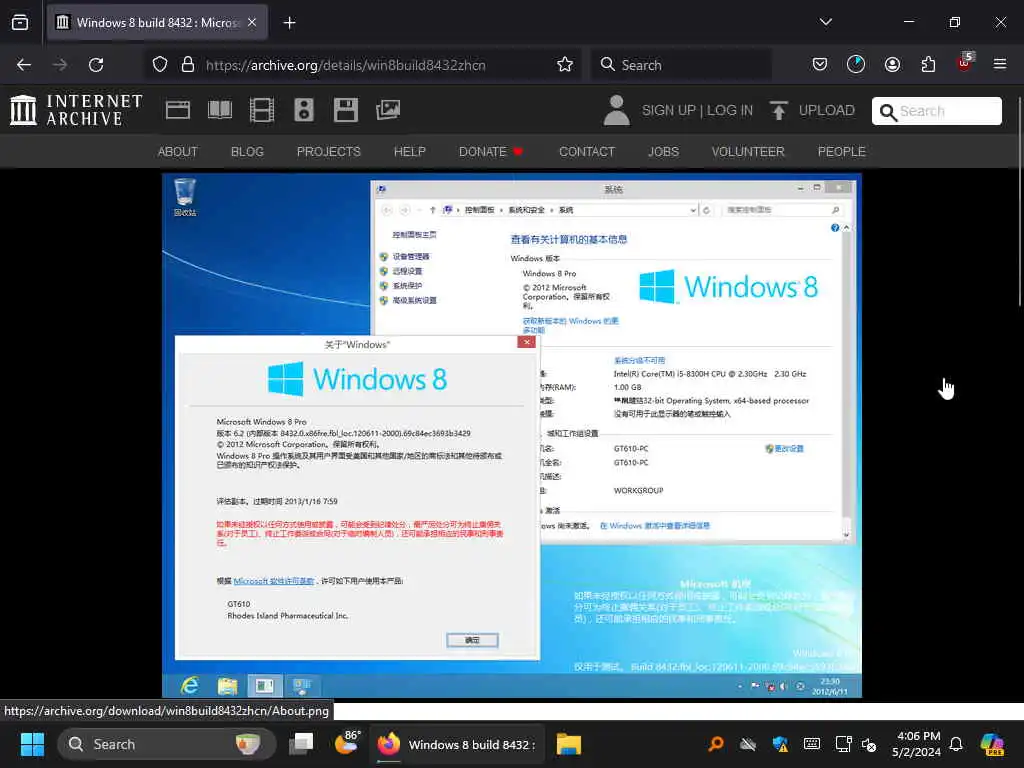
Task: Go back one page in Firefox
Action: (x=24, y=65)
